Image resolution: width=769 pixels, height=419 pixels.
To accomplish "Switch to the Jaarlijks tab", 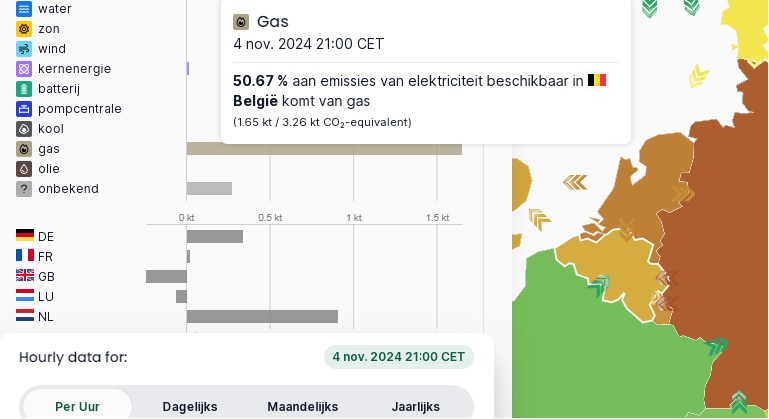I will click(x=416, y=406).
